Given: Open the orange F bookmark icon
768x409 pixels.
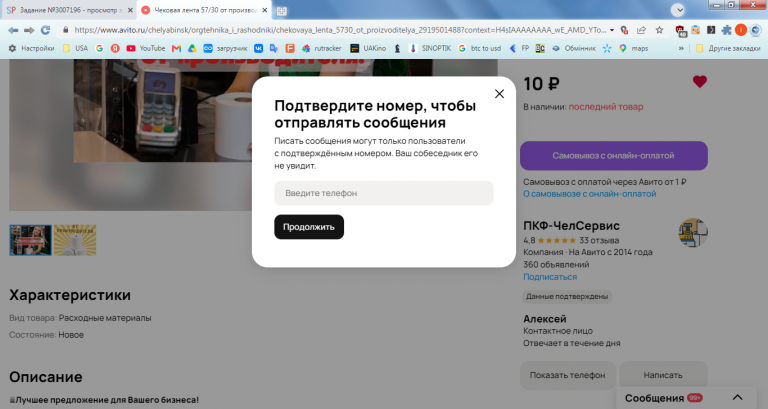Looking at the screenshot, I should click(290, 48).
